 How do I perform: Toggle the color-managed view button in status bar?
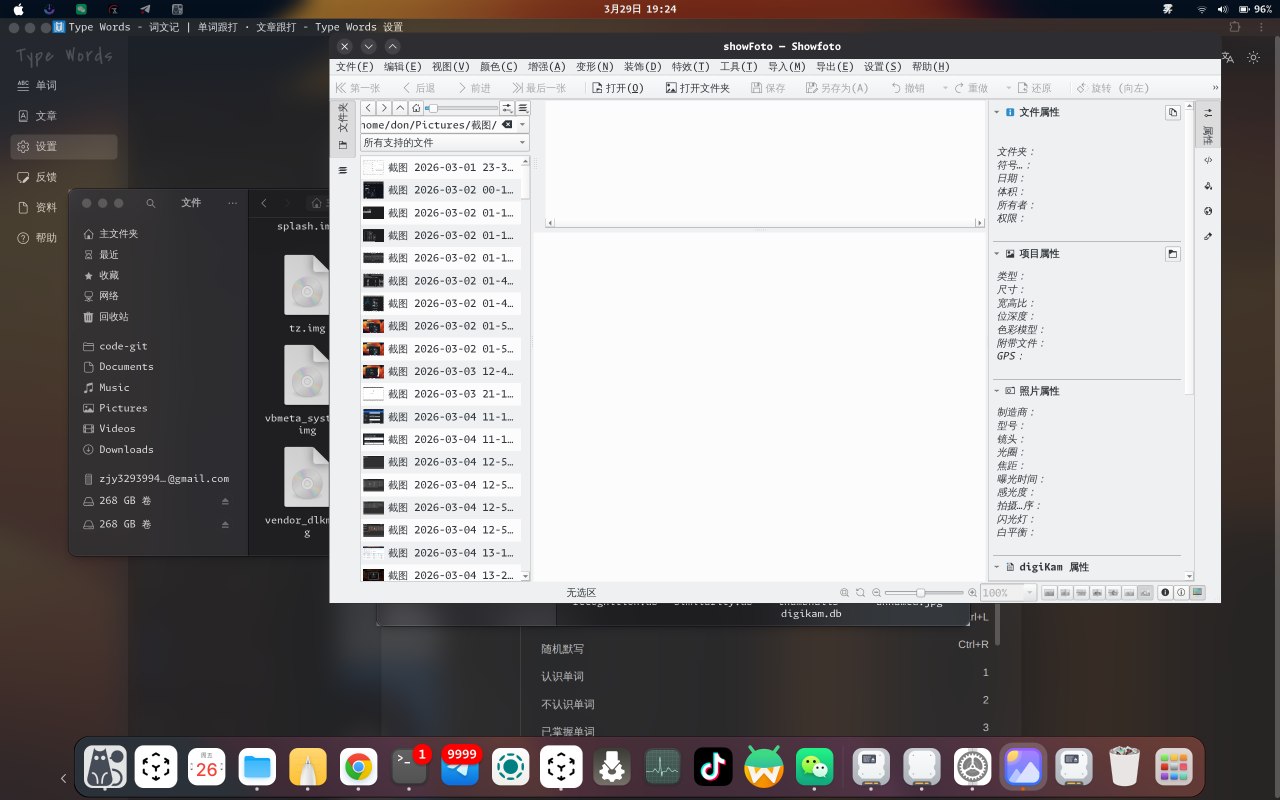1198,593
